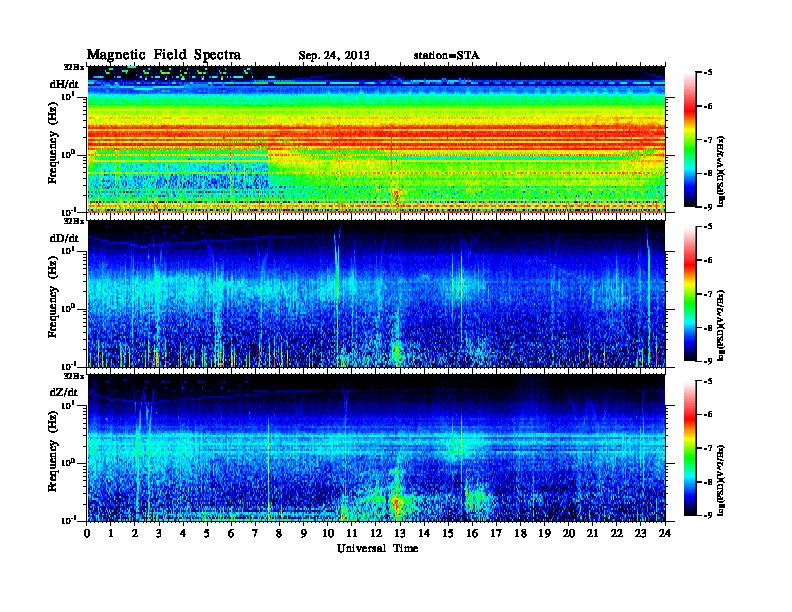This screenshot has width=792, height=612.
Task: Click hour label "23" on time axis
Action: [x=641, y=533]
